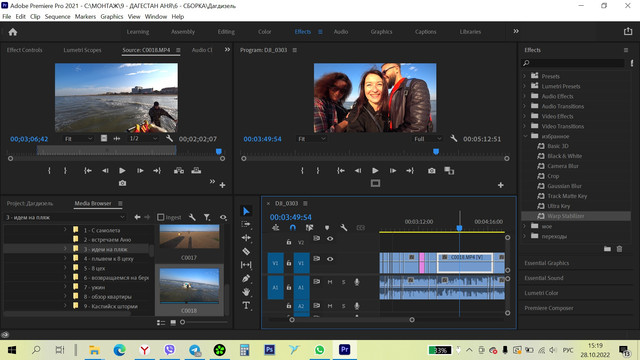The width and height of the screenshot is (640, 360).
Task: Toggle V1 track output eye
Action: coord(330,259)
